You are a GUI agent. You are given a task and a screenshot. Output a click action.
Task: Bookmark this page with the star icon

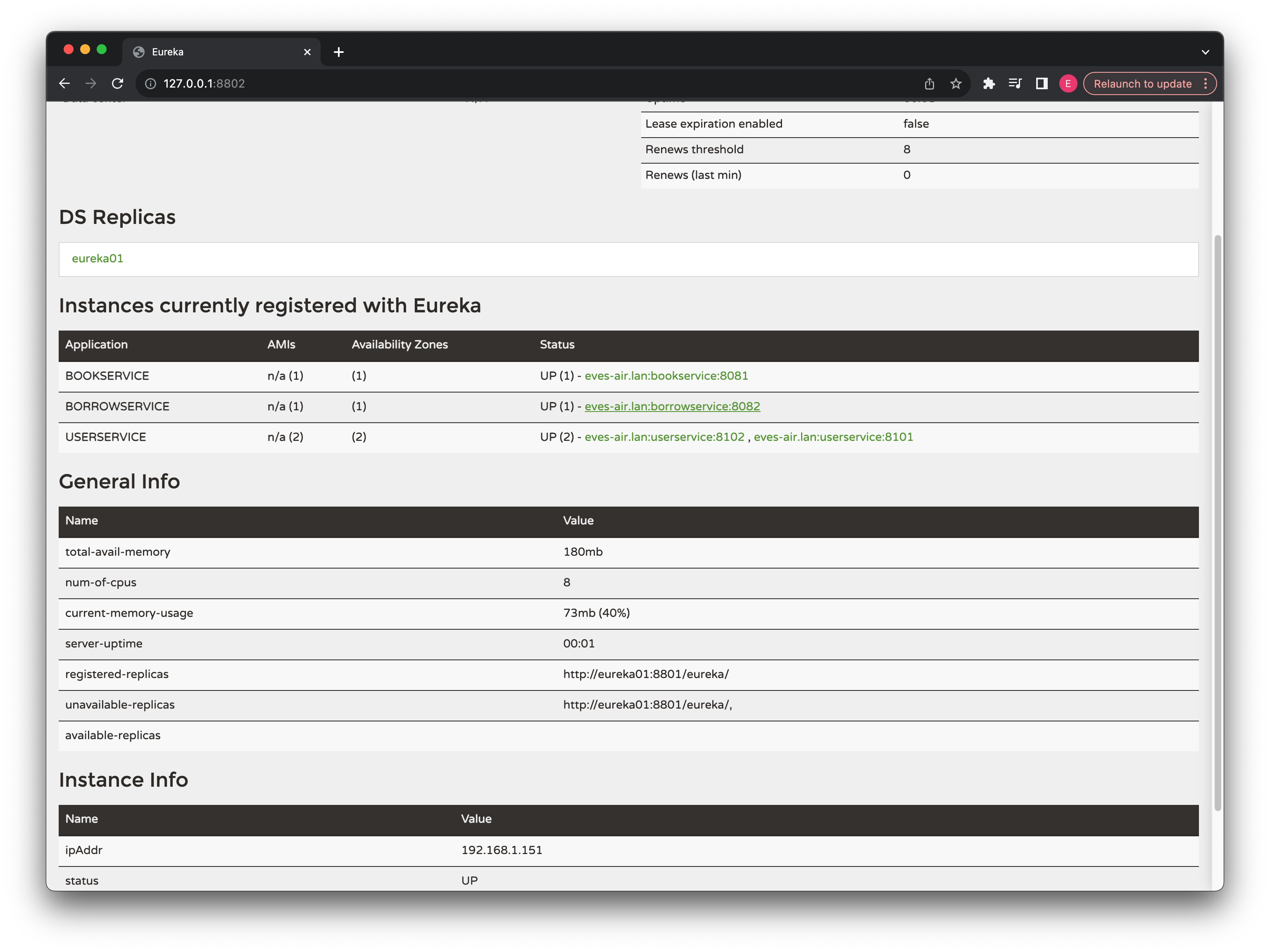click(956, 84)
